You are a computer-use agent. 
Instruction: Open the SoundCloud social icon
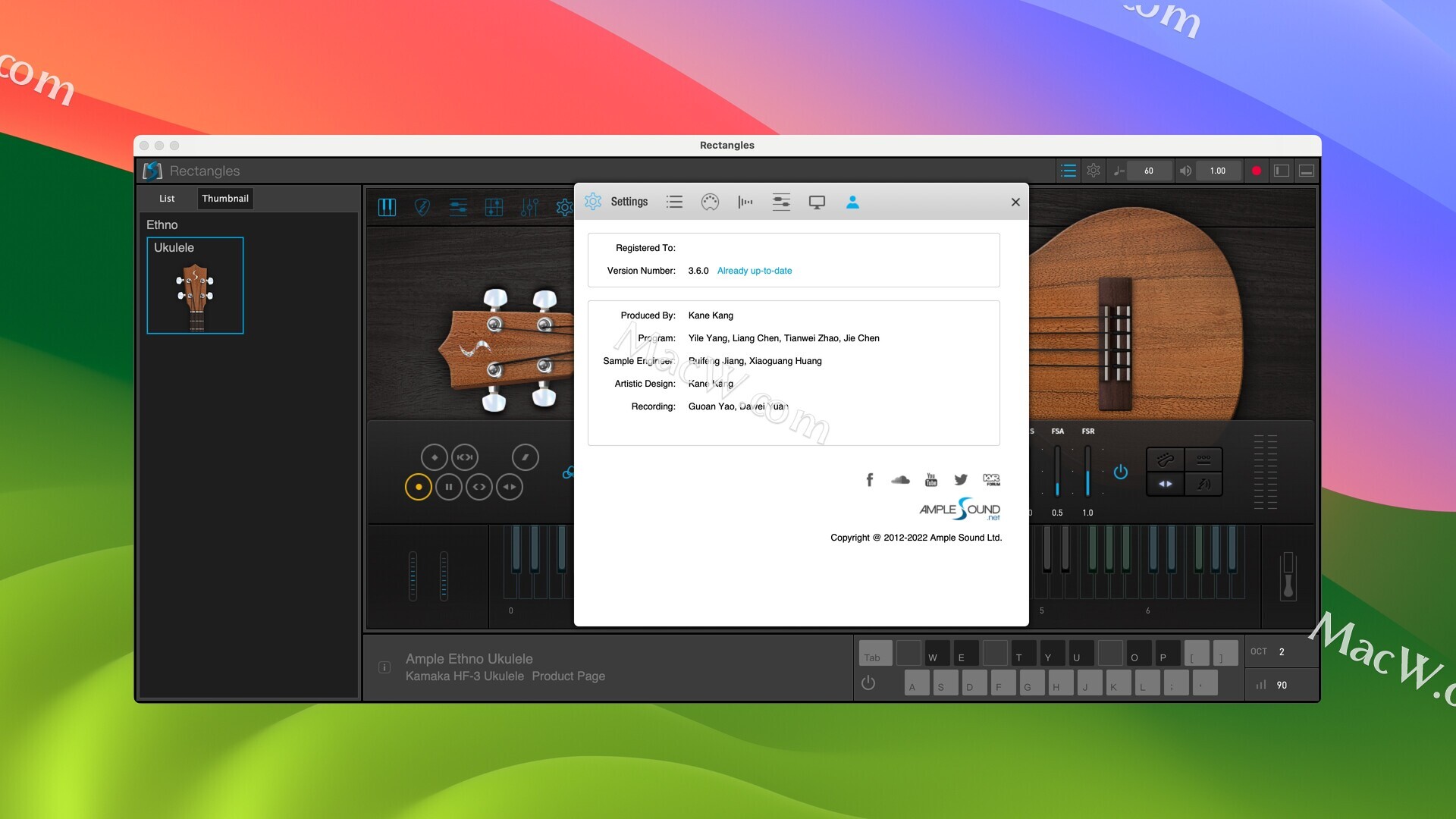pyautogui.click(x=900, y=479)
